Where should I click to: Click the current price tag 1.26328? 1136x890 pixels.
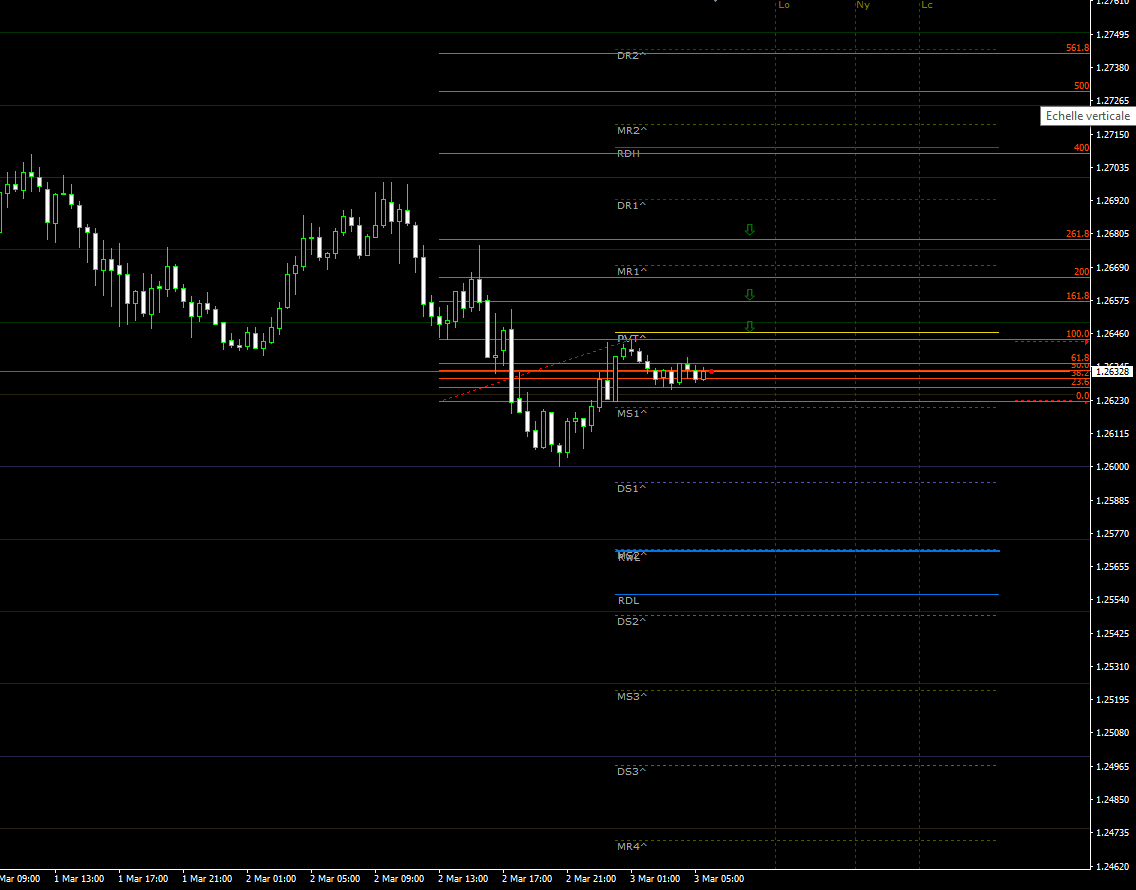(1112, 372)
